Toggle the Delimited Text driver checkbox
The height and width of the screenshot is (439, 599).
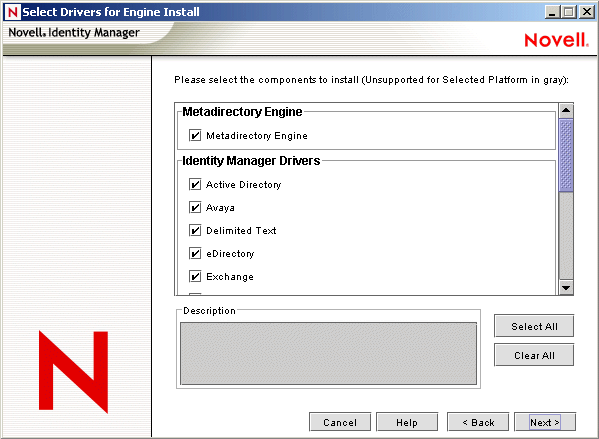[195, 230]
